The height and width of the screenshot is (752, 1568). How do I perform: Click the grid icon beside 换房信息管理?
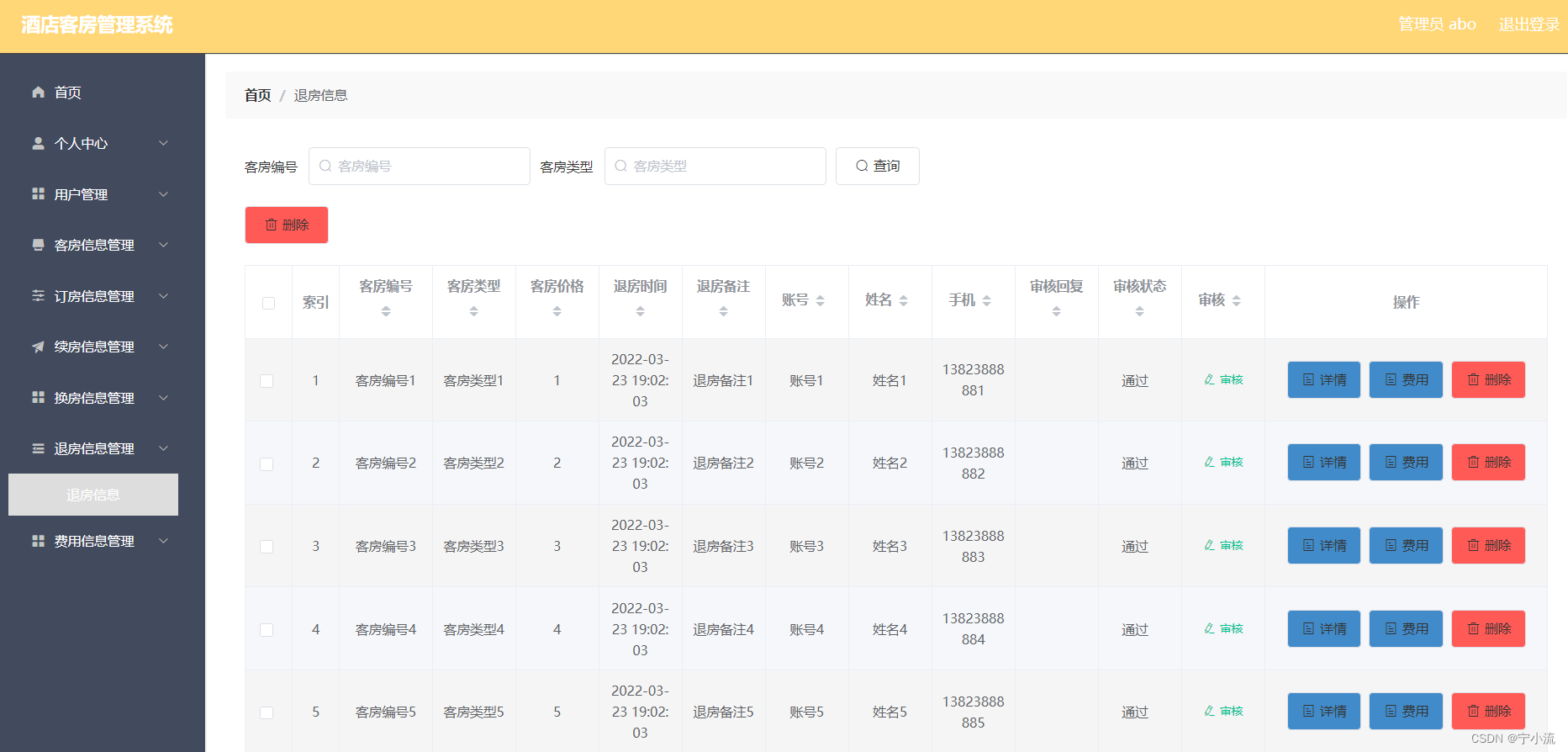coord(38,398)
